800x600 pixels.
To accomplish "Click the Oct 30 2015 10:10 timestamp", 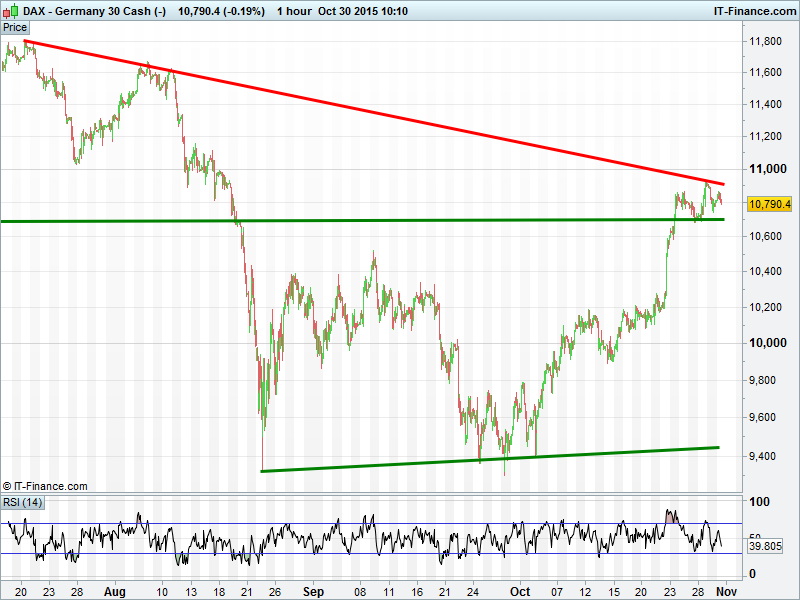I will pos(363,11).
